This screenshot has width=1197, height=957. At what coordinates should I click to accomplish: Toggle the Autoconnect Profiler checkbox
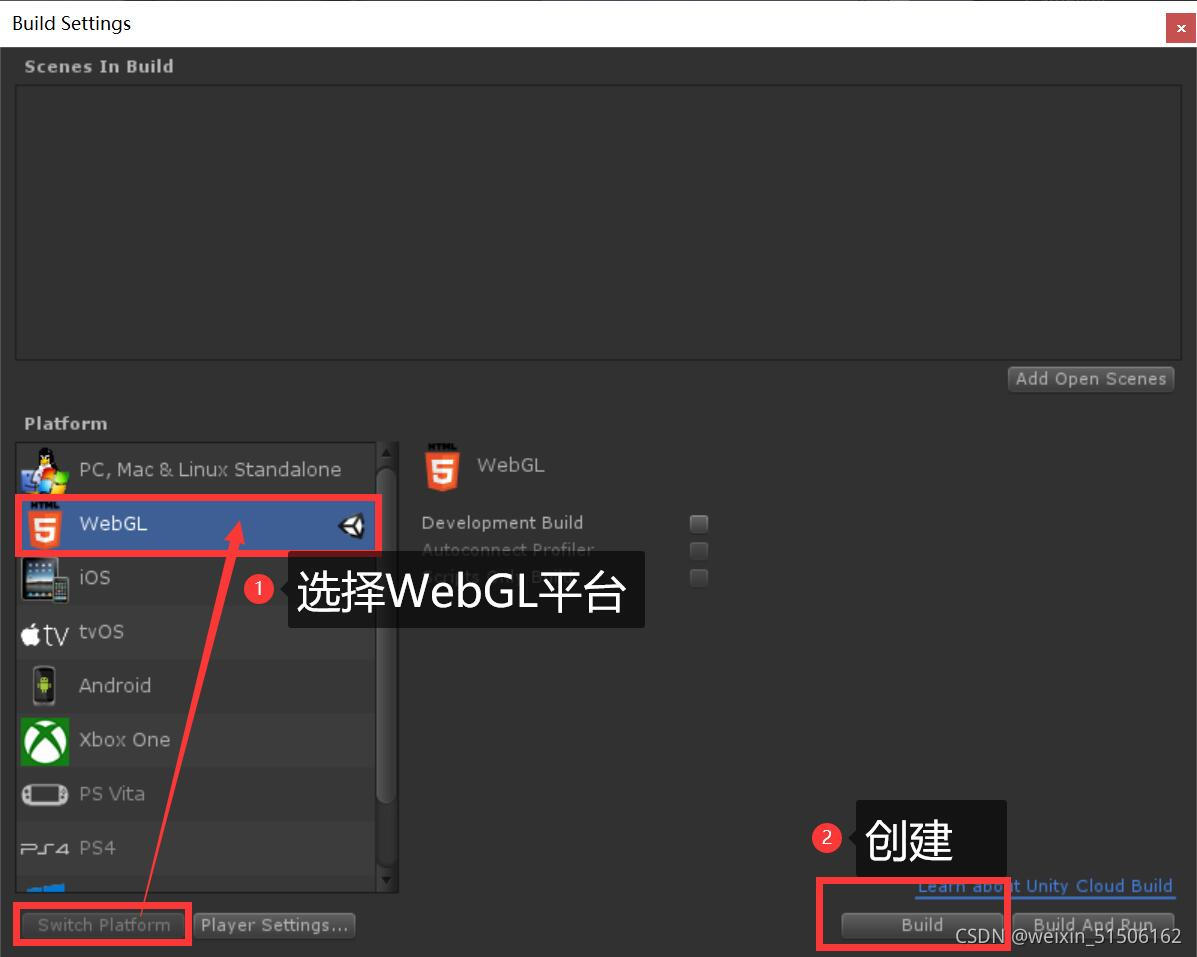click(699, 550)
